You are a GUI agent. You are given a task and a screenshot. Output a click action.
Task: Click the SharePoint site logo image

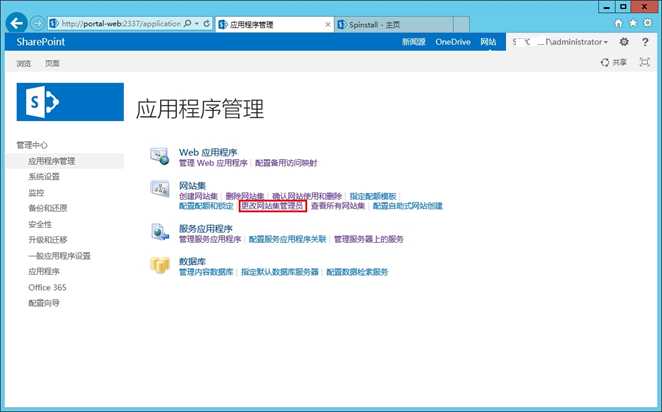pos(70,102)
